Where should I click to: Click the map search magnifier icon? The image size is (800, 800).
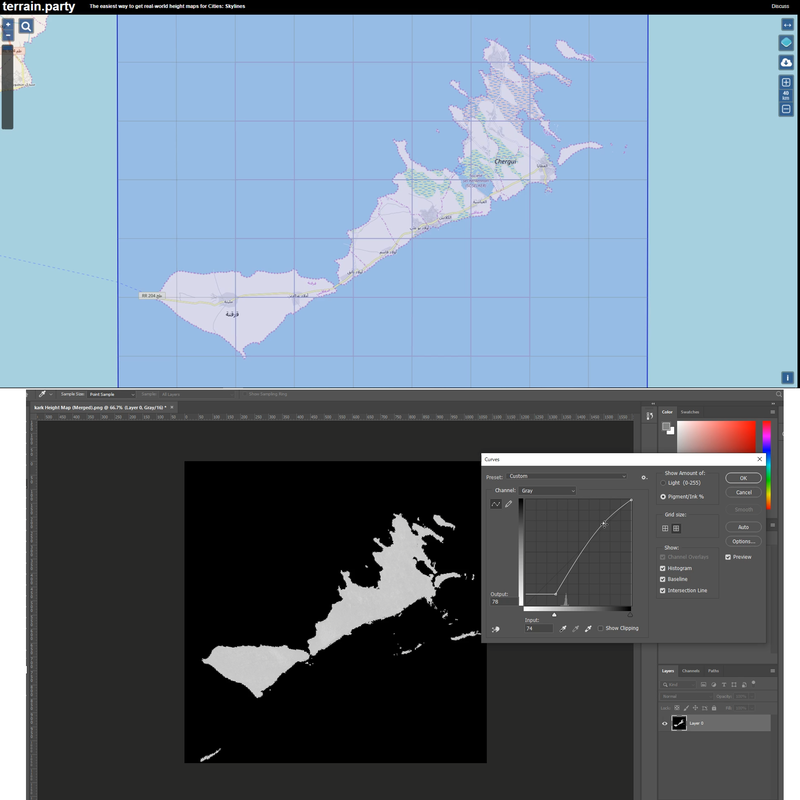[26, 26]
